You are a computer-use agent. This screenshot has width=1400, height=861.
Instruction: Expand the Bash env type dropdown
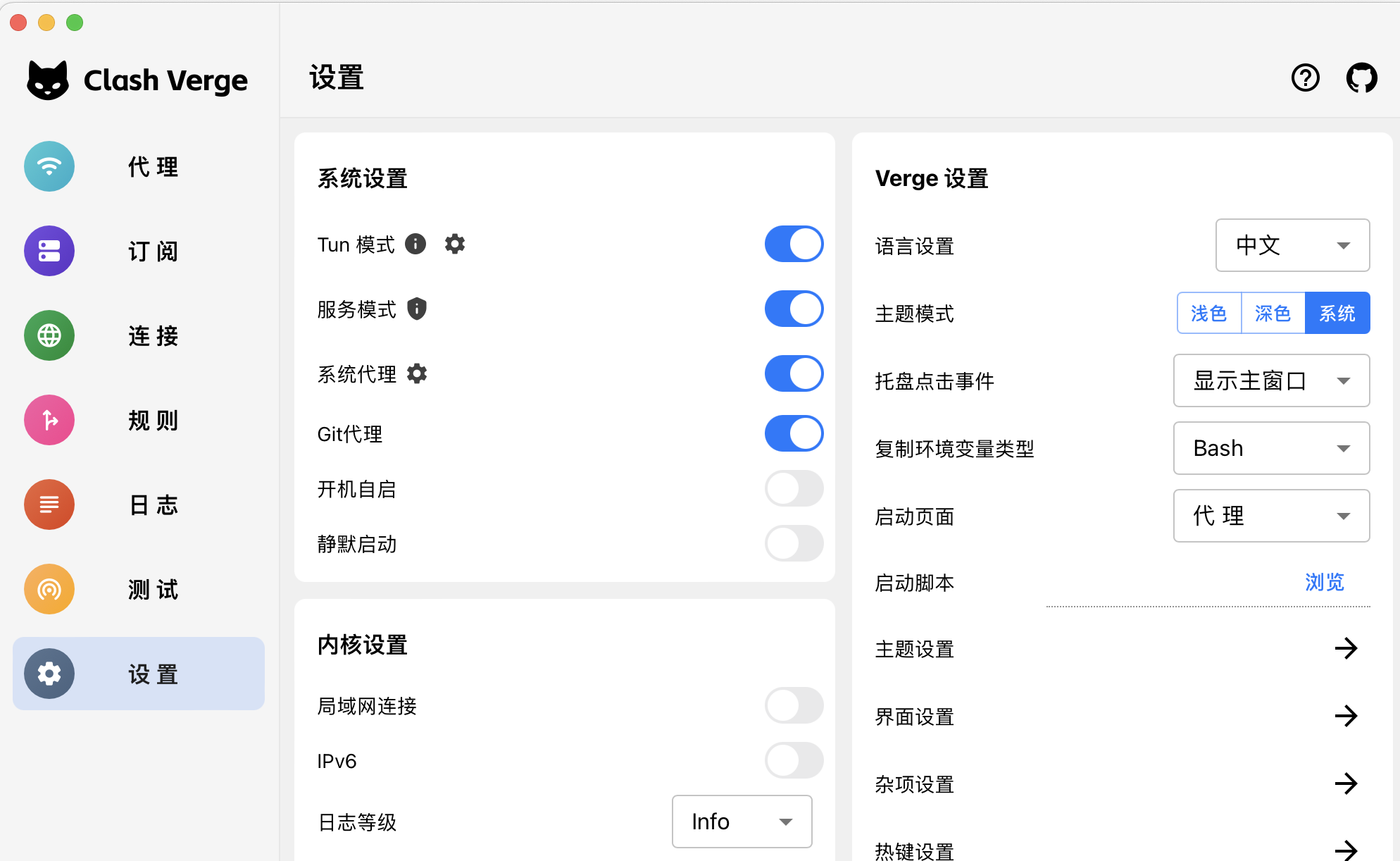tap(1271, 448)
